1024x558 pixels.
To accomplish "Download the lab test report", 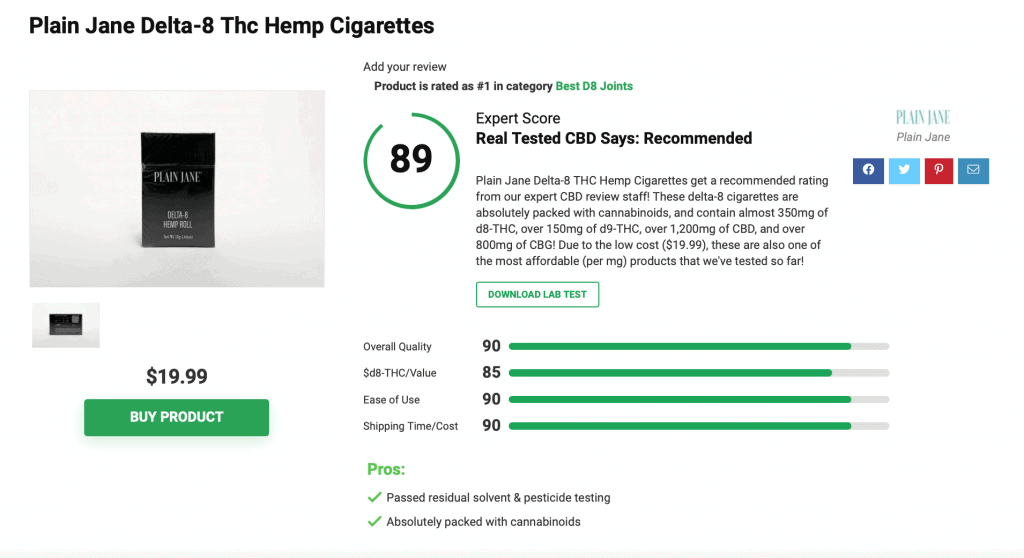I will pos(537,295).
